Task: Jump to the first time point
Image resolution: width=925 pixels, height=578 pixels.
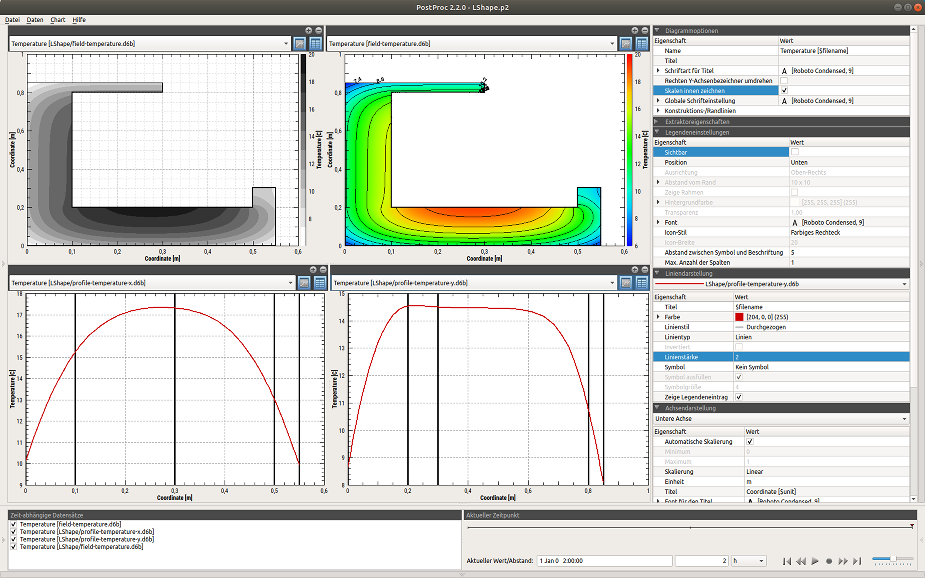Action: coord(787,561)
